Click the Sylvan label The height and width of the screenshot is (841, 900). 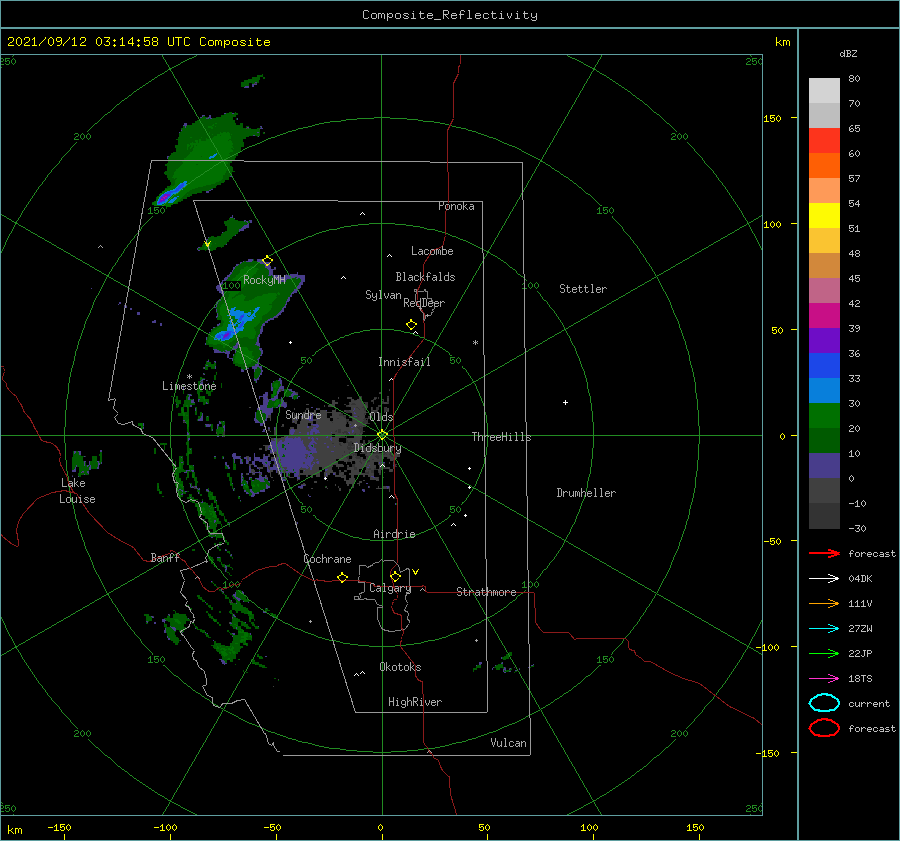[x=383, y=295]
